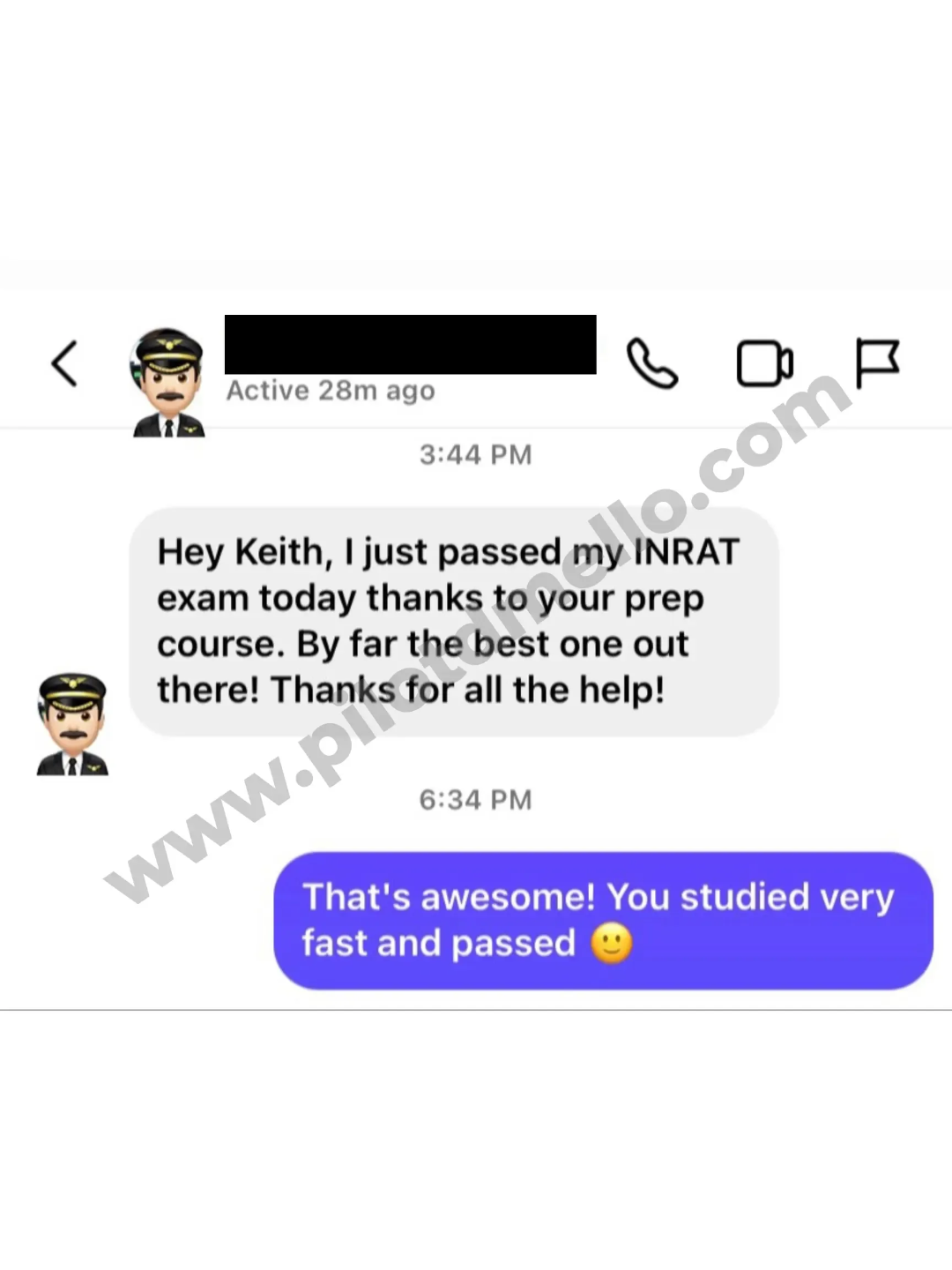This screenshot has width=952, height=1270.
Task: Tap the 6:34 PM timestamp
Action: tap(476, 800)
